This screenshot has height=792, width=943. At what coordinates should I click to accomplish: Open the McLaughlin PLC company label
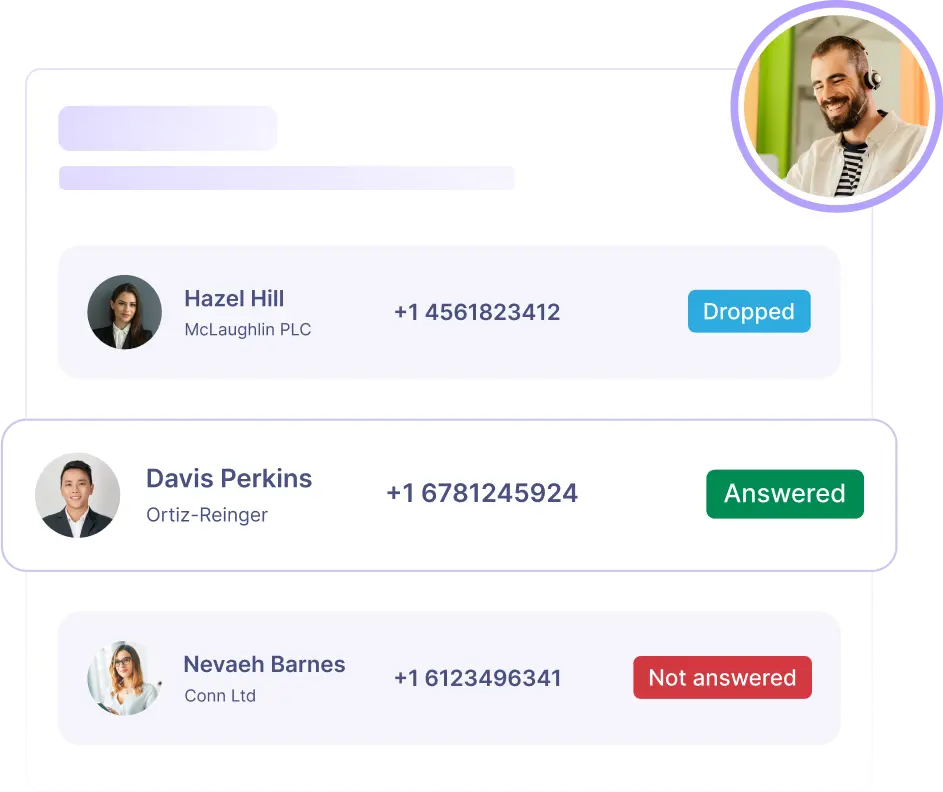pyautogui.click(x=248, y=330)
